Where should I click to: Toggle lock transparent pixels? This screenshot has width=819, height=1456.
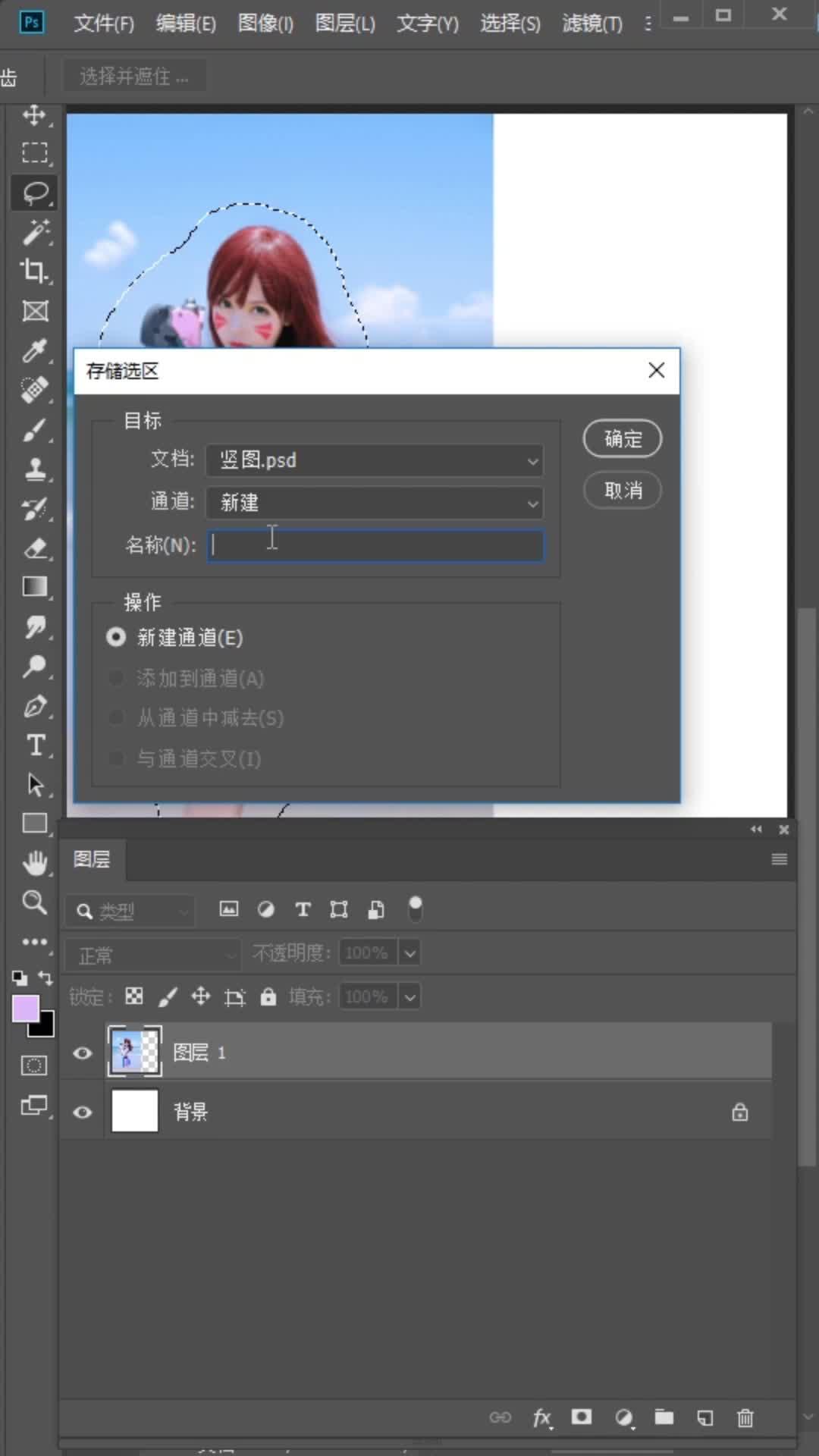134,996
